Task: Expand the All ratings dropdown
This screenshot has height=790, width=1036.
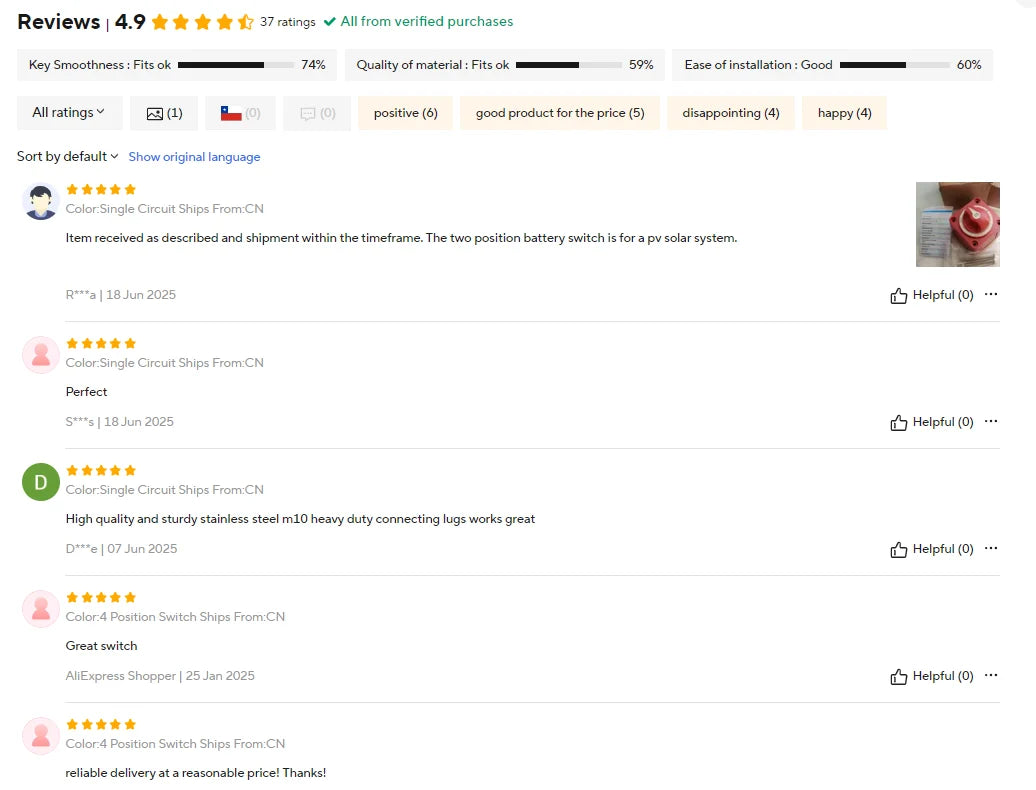Action: [x=69, y=113]
